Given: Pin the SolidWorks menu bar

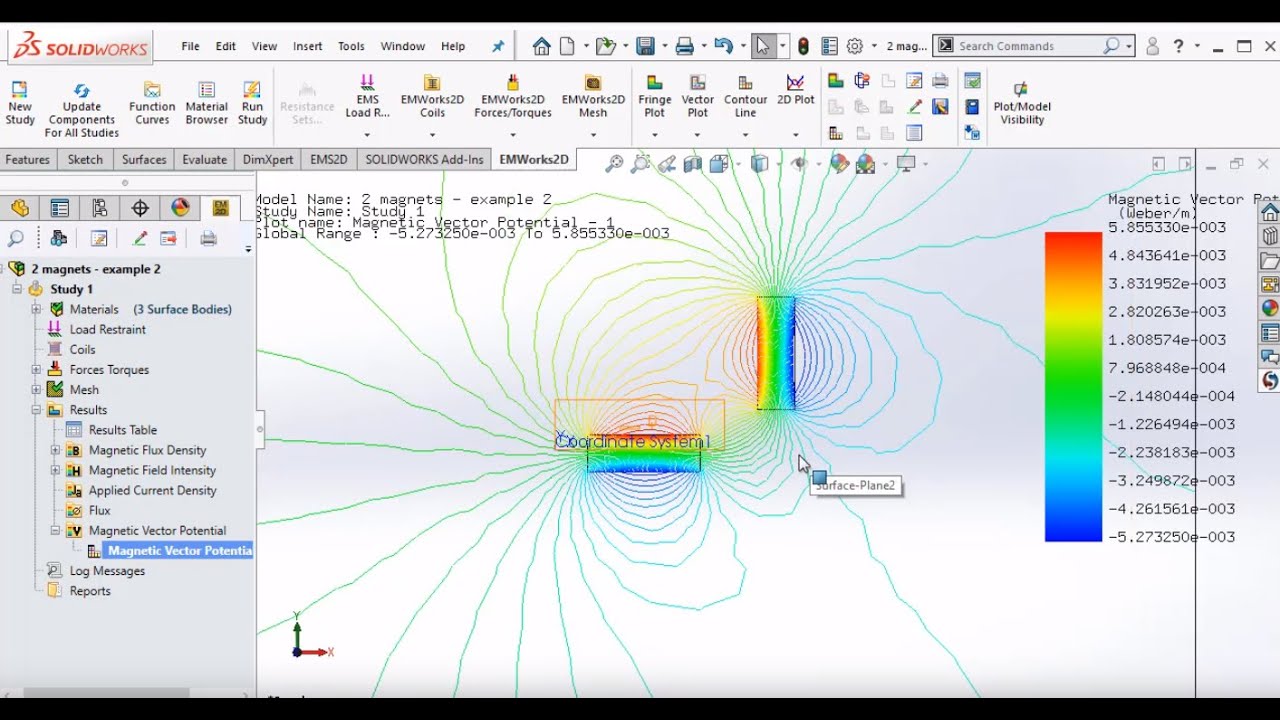Looking at the screenshot, I should click(x=499, y=46).
